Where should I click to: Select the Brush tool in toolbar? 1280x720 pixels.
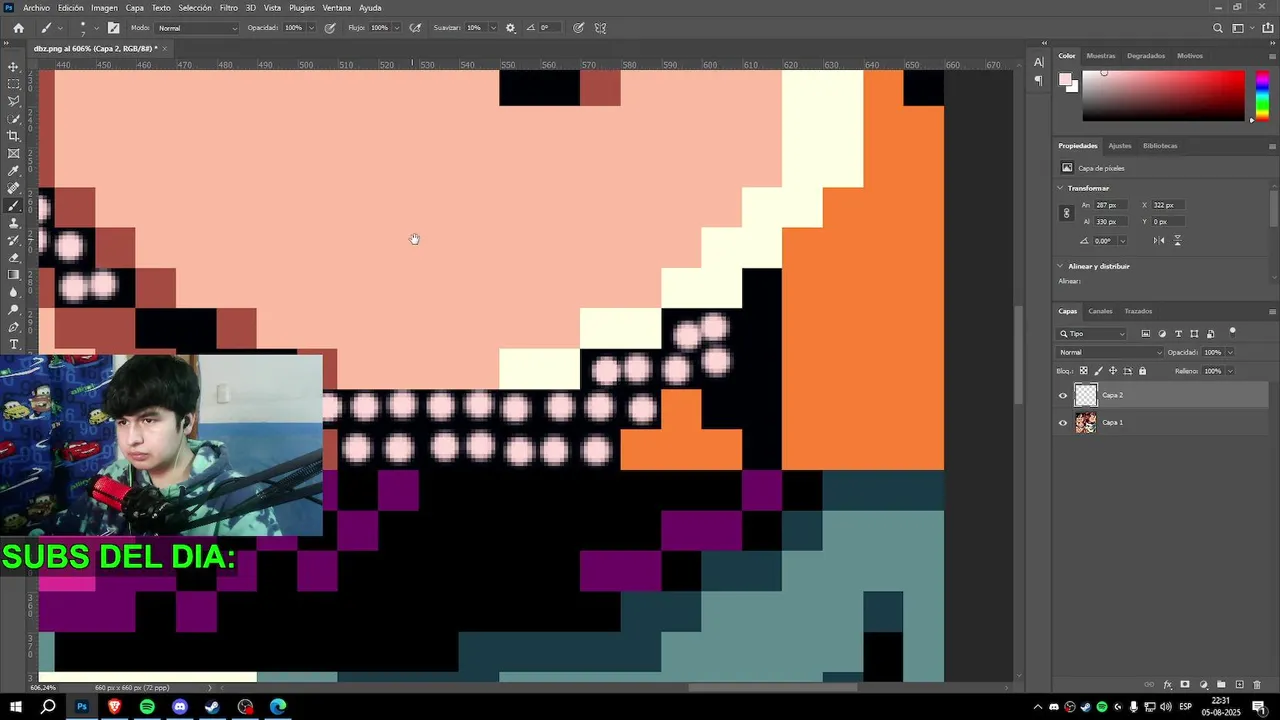pyautogui.click(x=13, y=206)
